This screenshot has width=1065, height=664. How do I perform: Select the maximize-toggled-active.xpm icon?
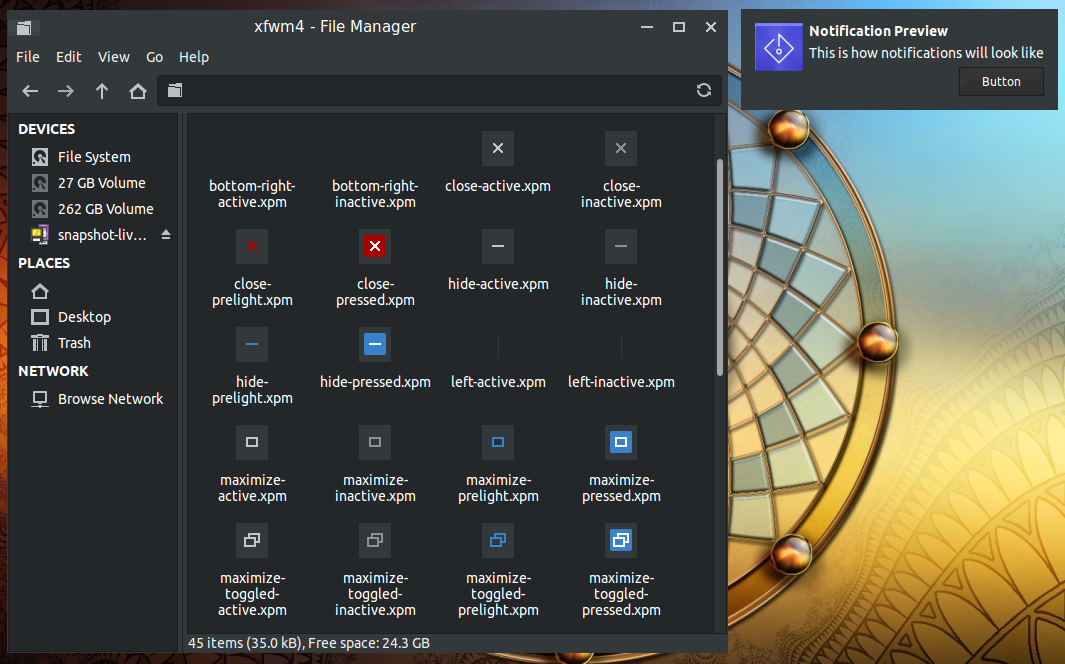coord(252,540)
